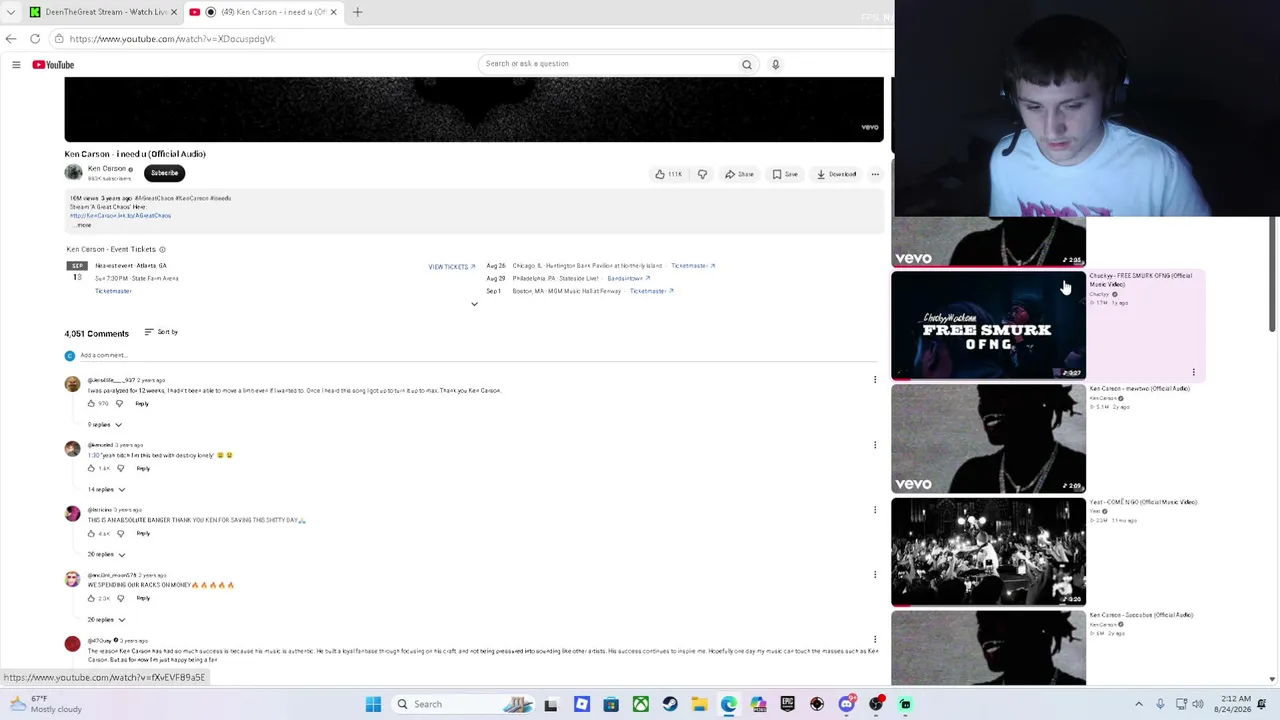Viewport: 1280px width, 720px height.
Task: Open the YouTube guide hamburger menu
Action: pyautogui.click(x=16, y=65)
